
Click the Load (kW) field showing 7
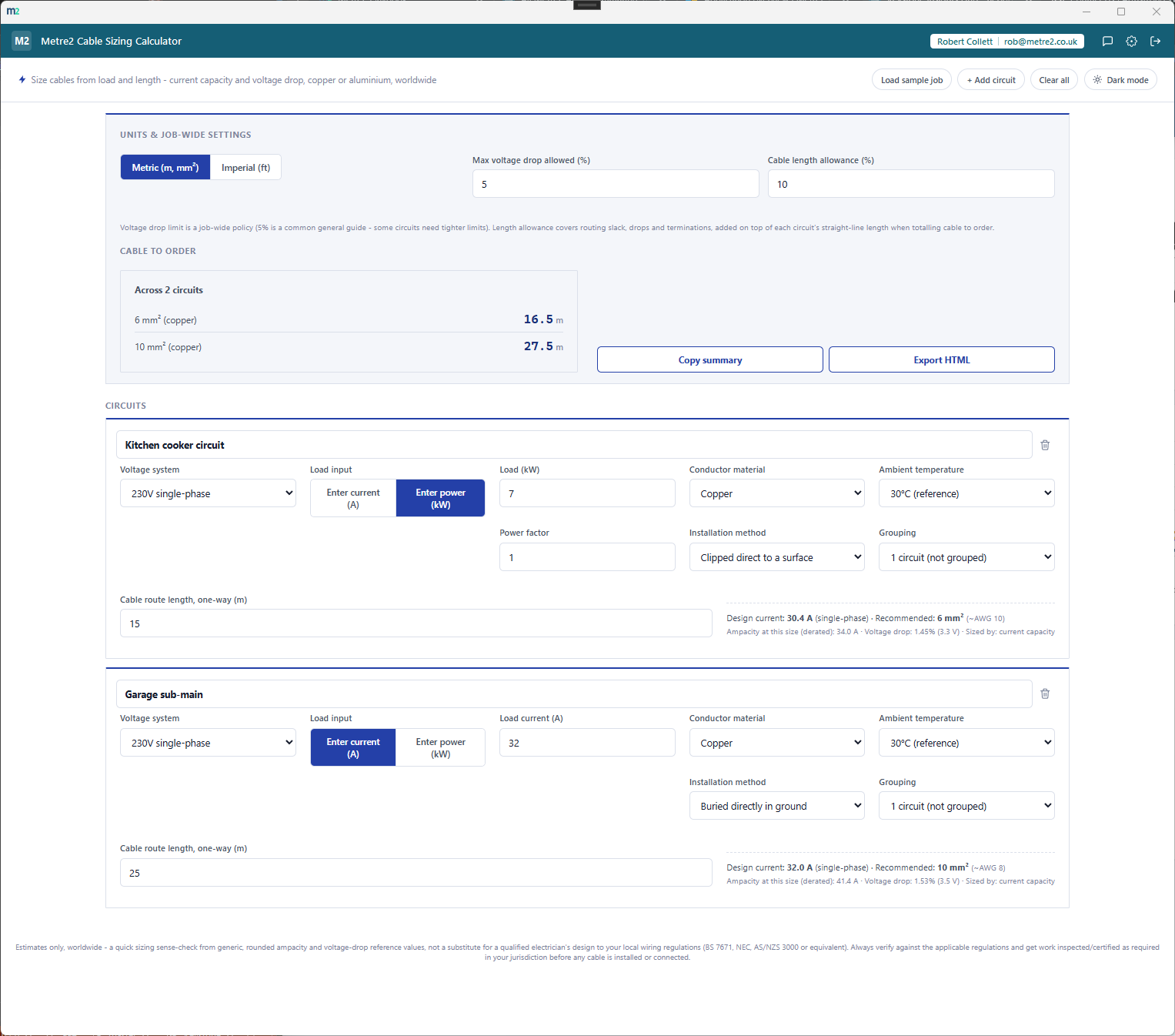587,493
